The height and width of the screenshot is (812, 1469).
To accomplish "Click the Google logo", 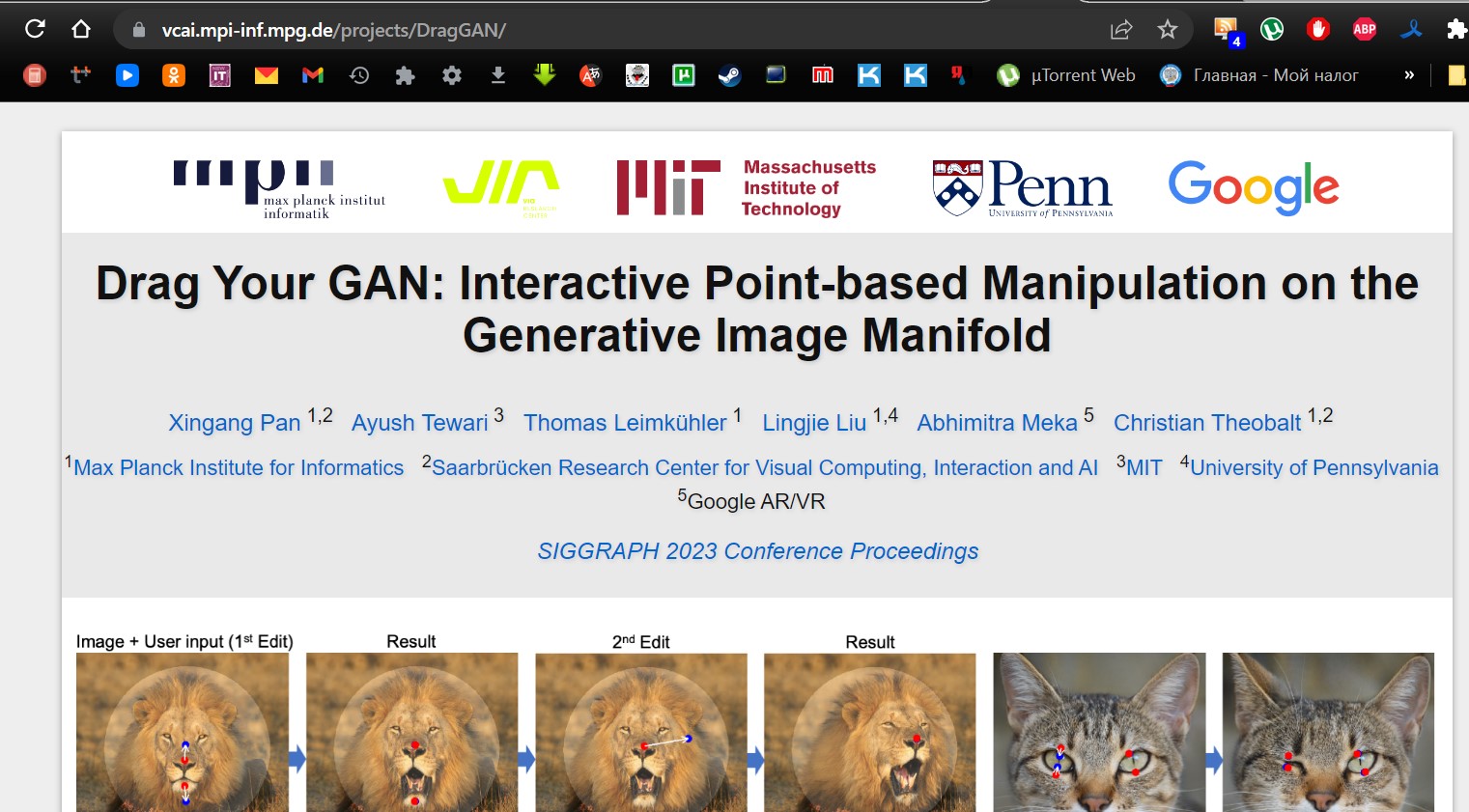I will tap(1254, 187).
